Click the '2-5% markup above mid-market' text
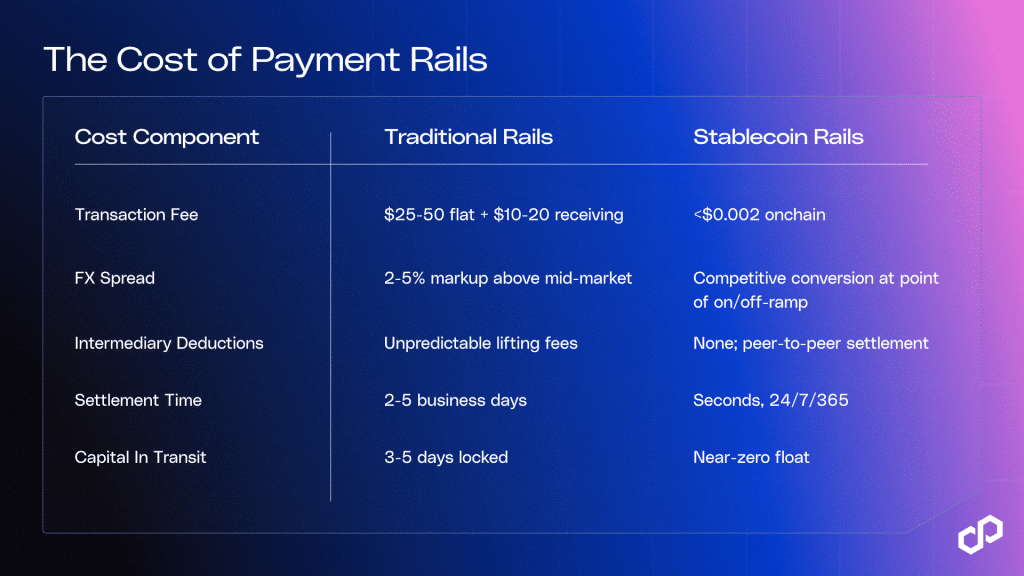The image size is (1024, 576). point(508,278)
